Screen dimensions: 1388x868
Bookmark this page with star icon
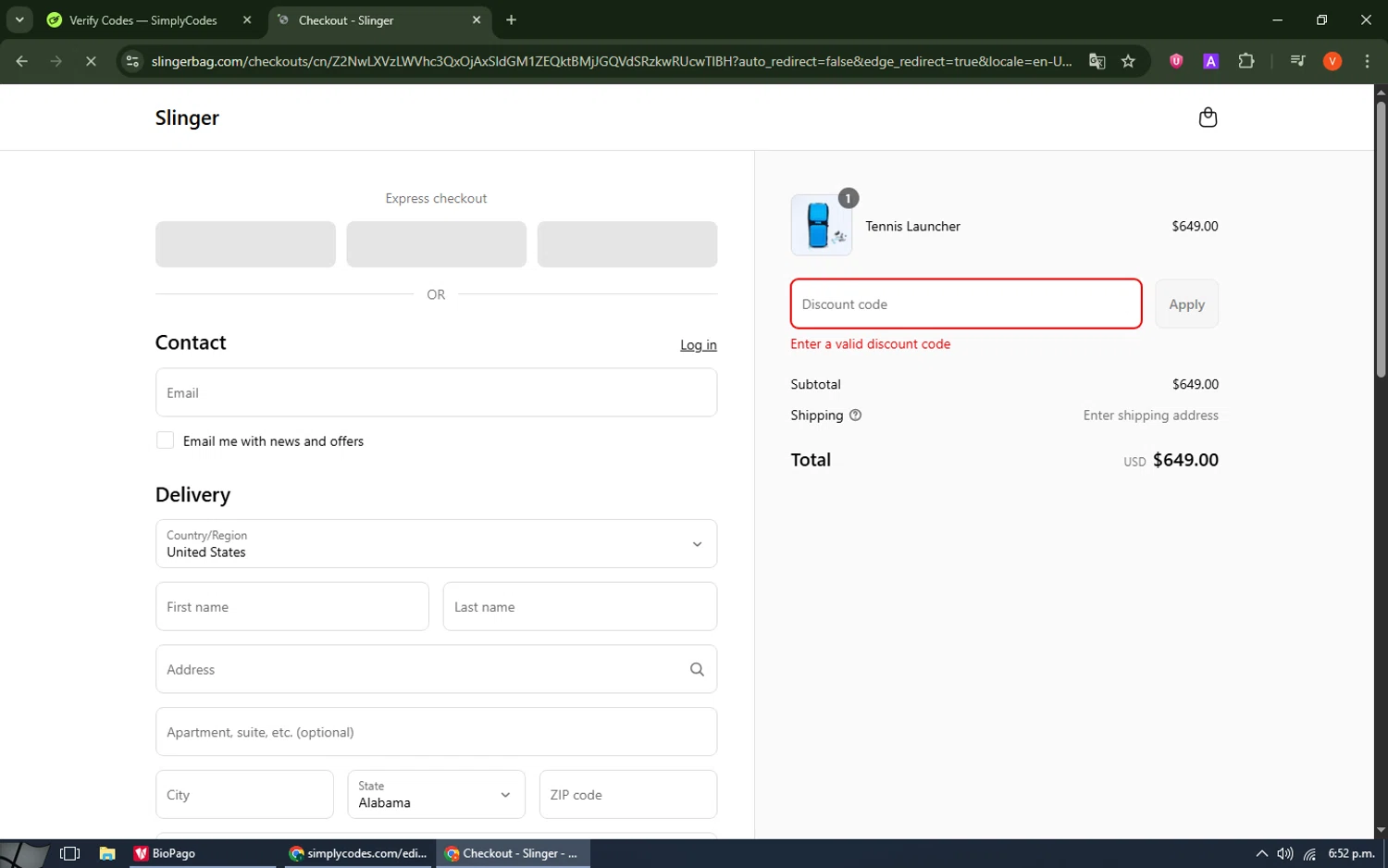pyautogui.click(x=1128, y=61)
